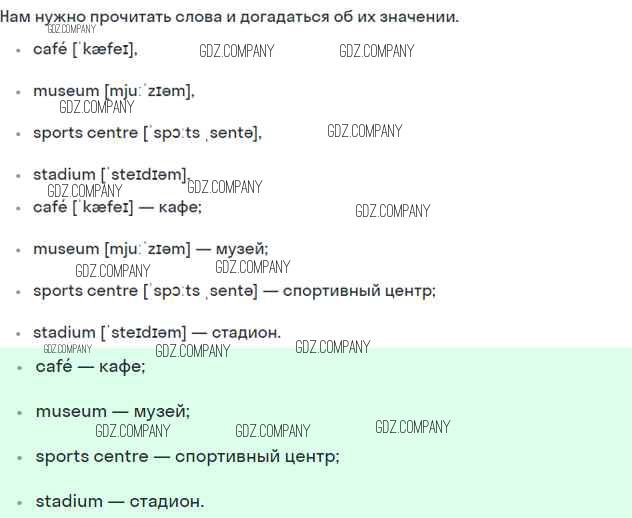Click the bullet before "stadium — стадион."
Image resolution: width=632 pixels, height=518 pixels.
(x=19, y=502)
